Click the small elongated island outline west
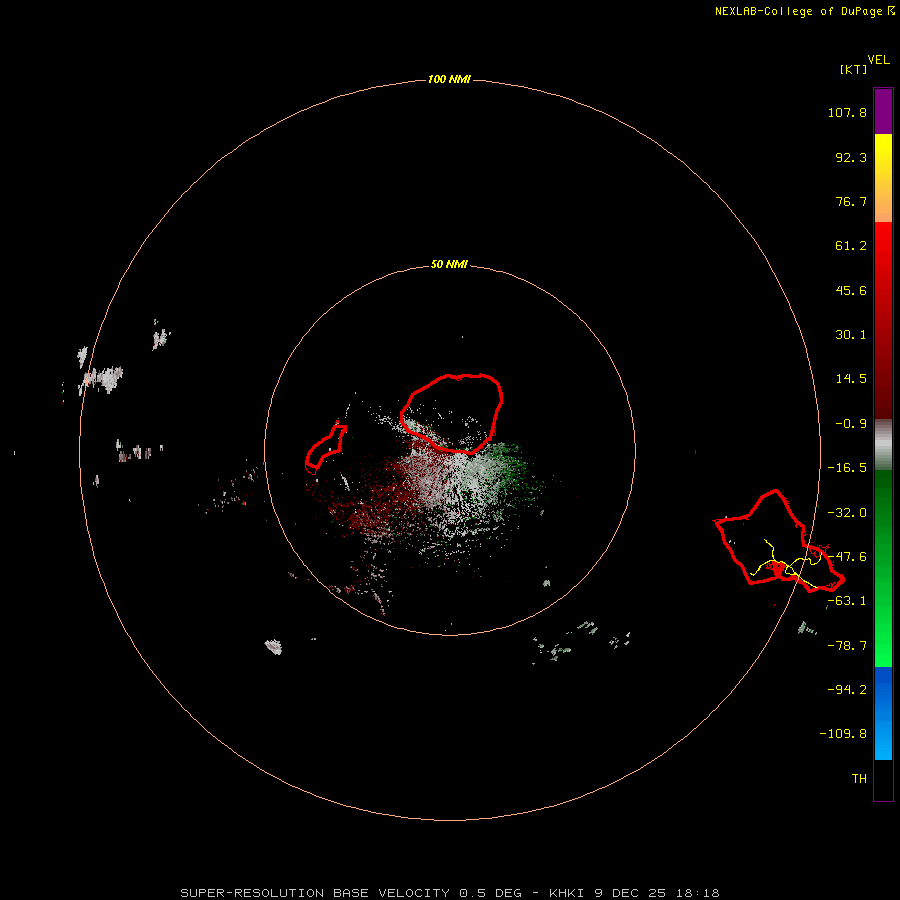Screen dimensions: 900x900 click(x=325, y=448)
